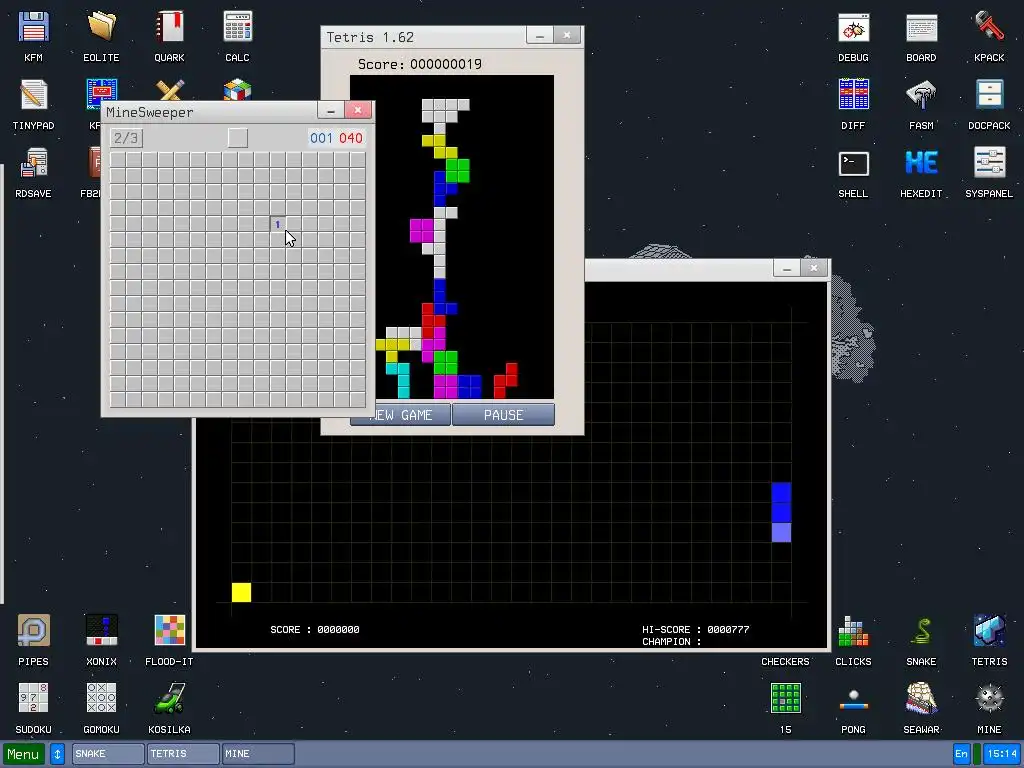
Task: Minimize the MineSweeper window
Action: click(330, 110)
